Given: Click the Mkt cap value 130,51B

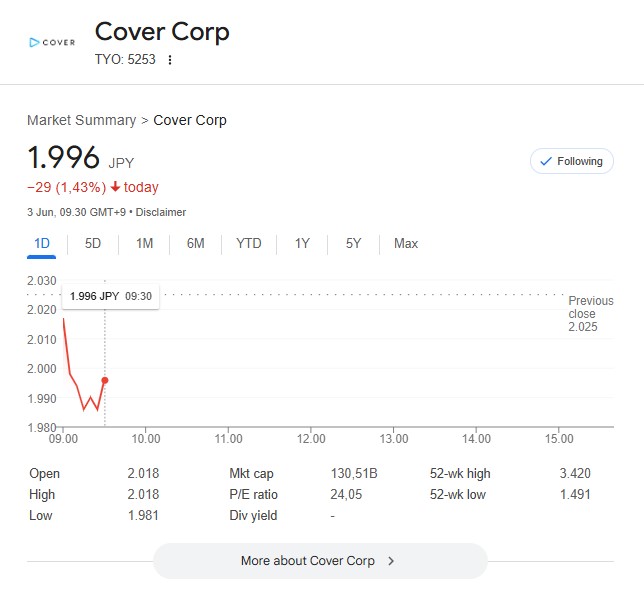Looking at the screenshot, I should 354,473.
